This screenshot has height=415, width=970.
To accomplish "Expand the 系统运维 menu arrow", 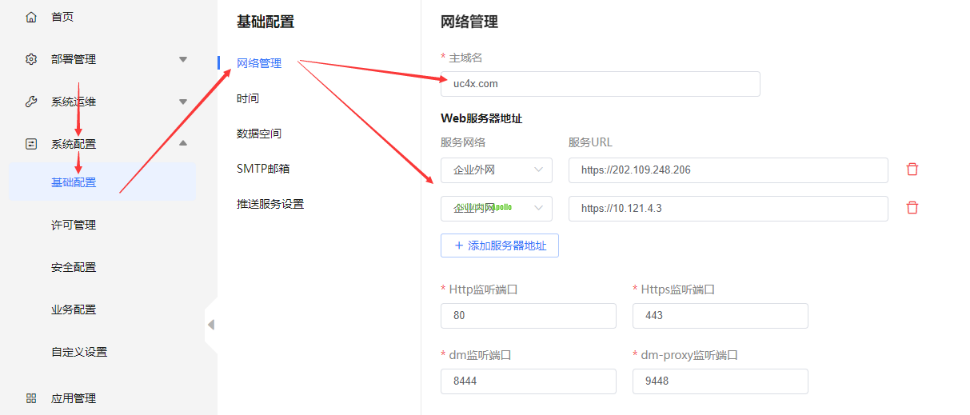I will 183,102.
